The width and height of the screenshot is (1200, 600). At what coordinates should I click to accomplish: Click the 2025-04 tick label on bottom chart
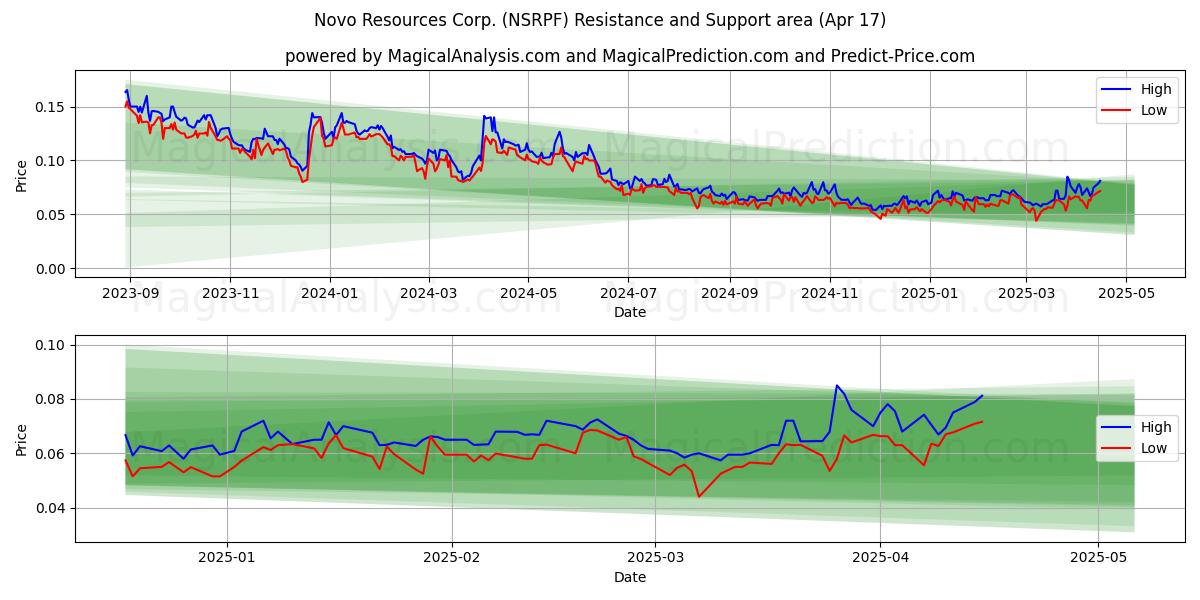pyautogui.click(x=880, y=560)
